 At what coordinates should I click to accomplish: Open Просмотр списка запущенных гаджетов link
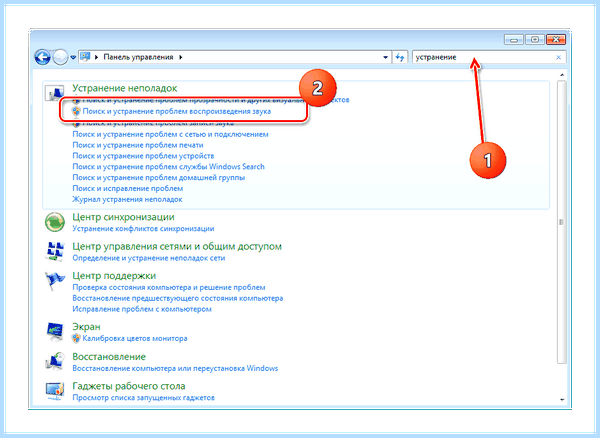(143, 397)
